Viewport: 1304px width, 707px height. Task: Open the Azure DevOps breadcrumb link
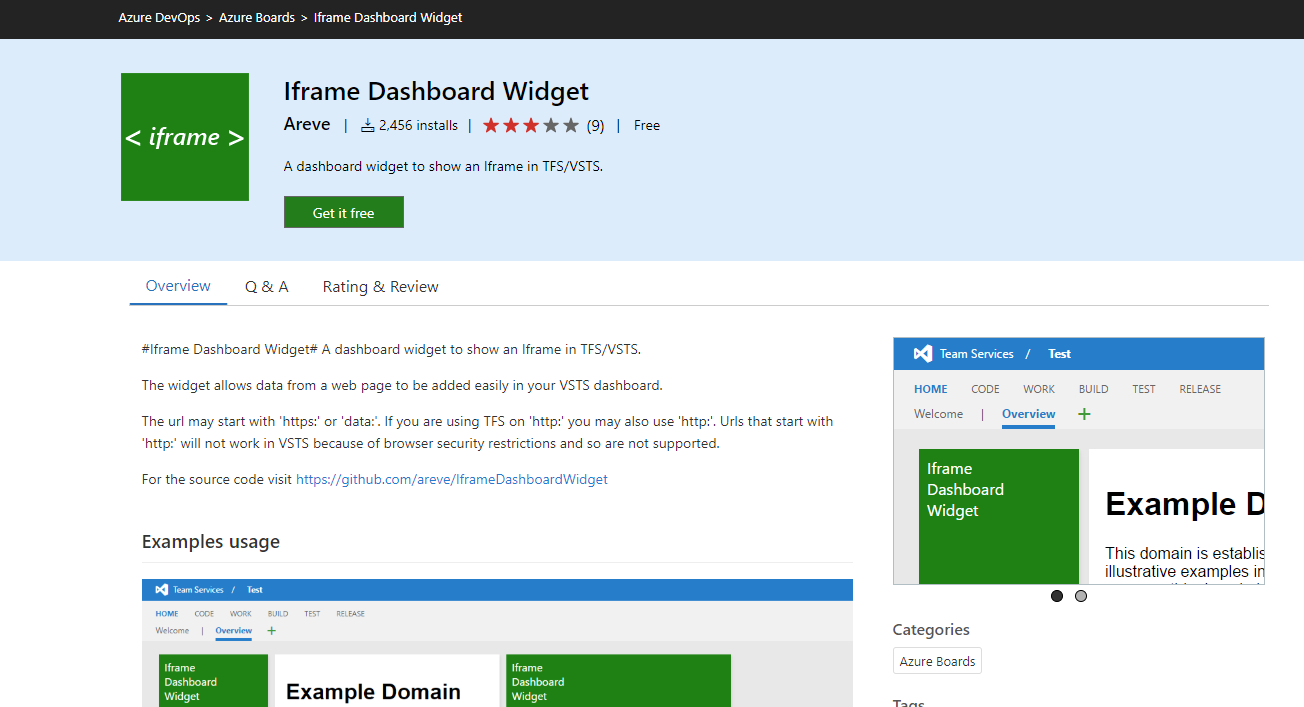(159, 17)
